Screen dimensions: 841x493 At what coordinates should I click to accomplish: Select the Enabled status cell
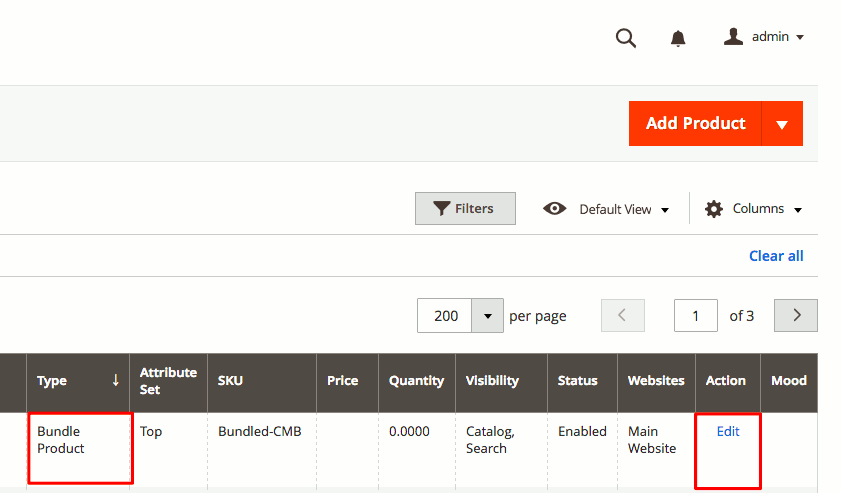tap(582, 448)
